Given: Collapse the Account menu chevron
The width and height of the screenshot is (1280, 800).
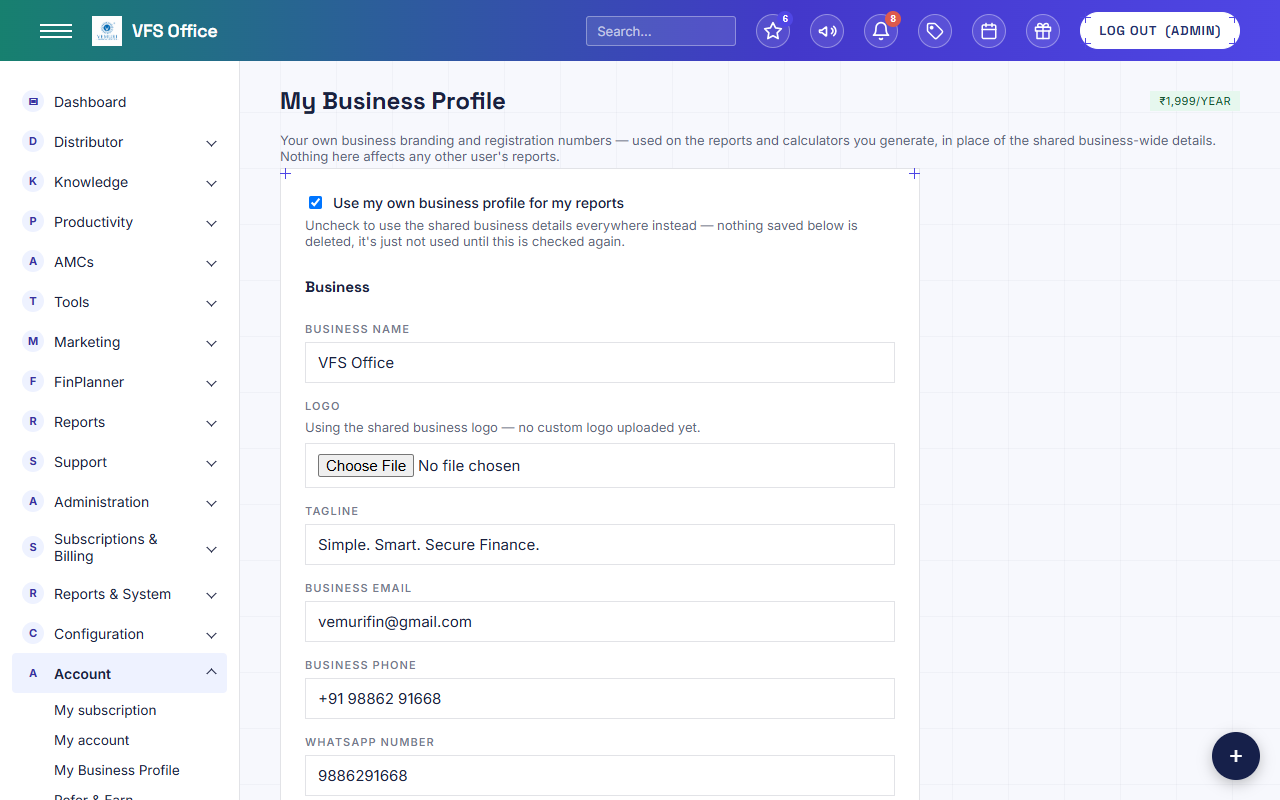Looking at the screenshot, I should click(x=211, y=672).
